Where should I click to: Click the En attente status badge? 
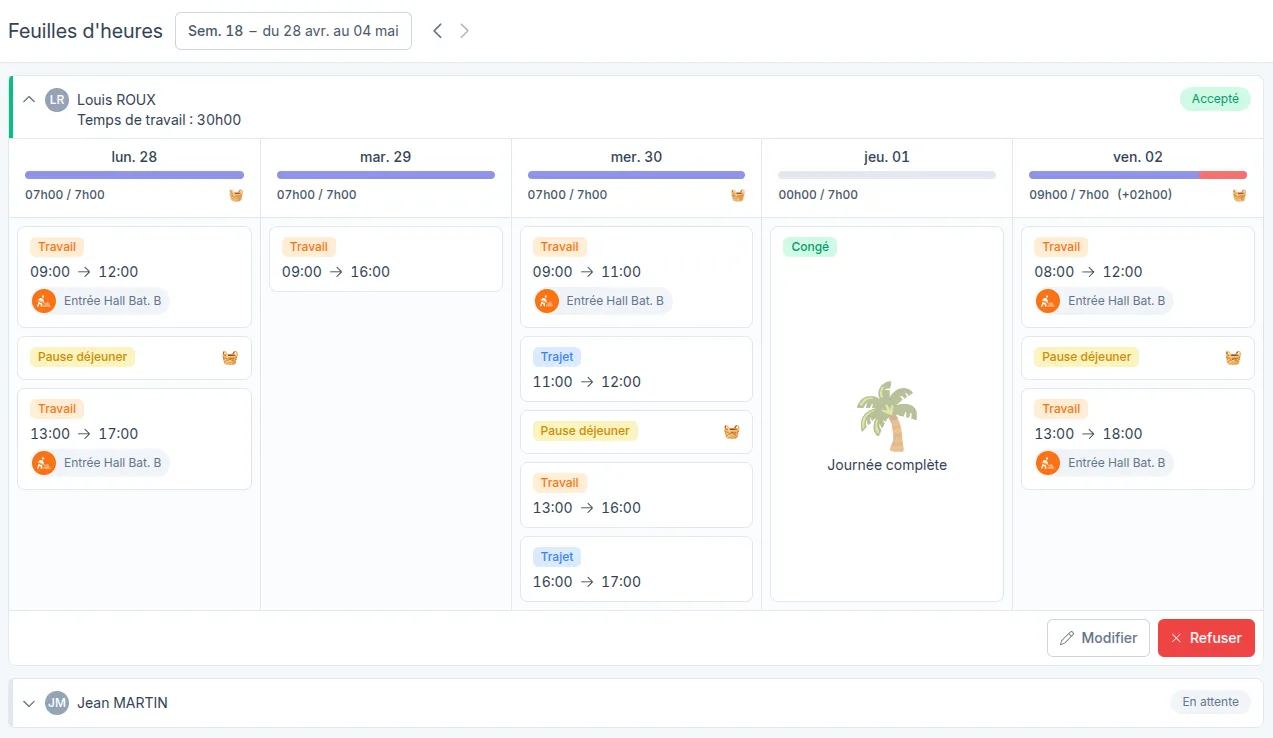coord(1210,702)
